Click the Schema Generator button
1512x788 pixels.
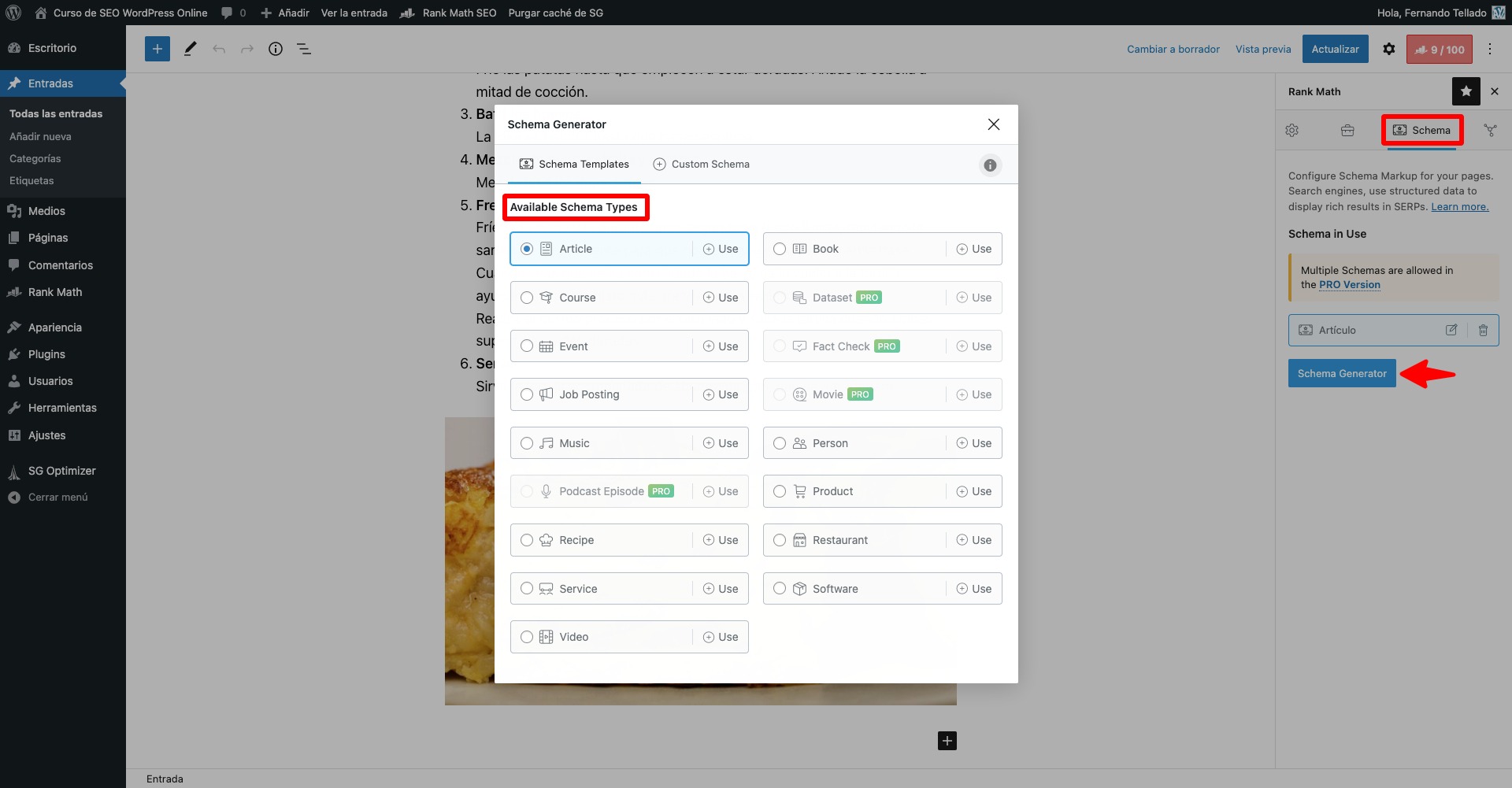[x=1342, y=372]
